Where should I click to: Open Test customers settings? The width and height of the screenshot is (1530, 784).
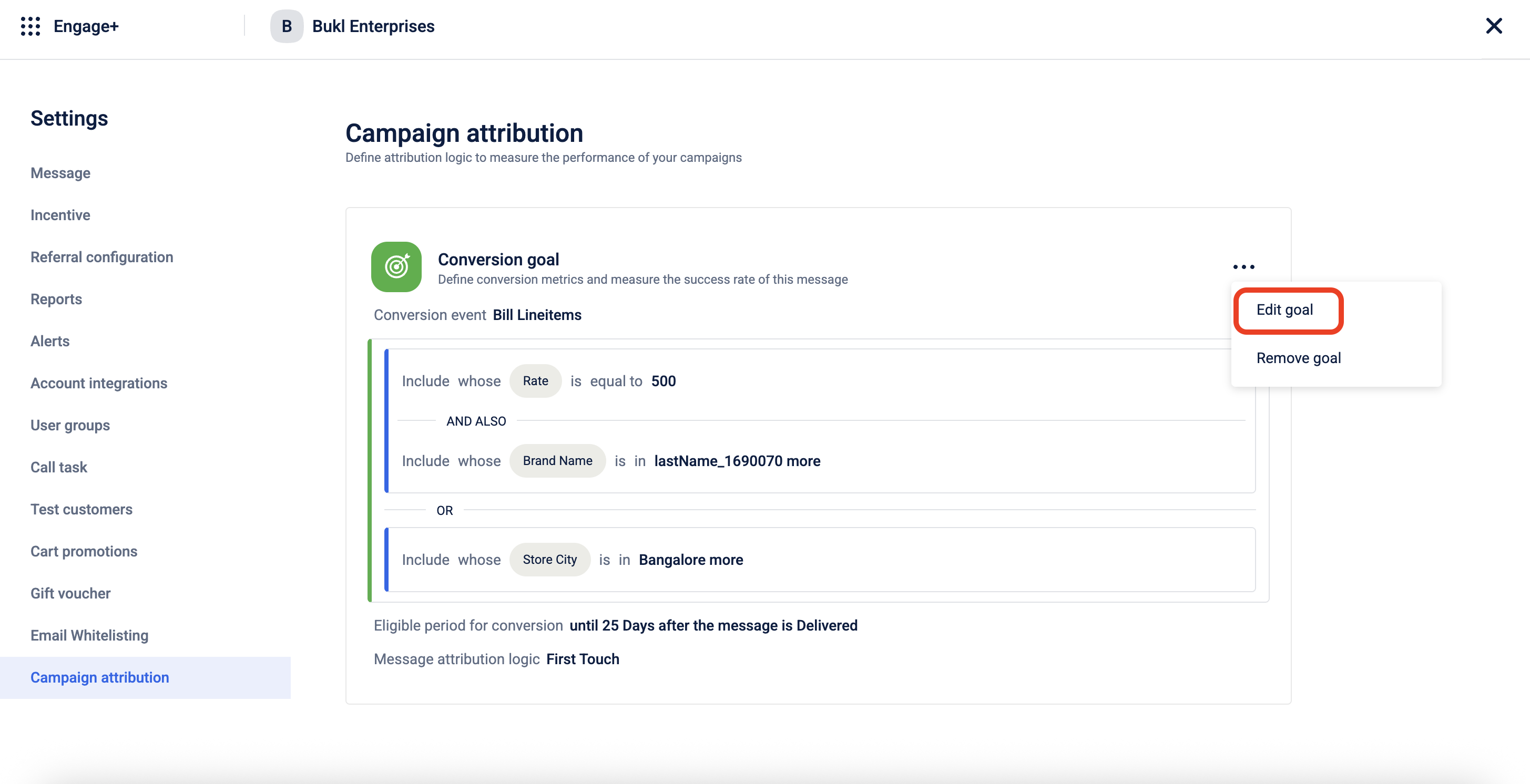click(81, 509)
